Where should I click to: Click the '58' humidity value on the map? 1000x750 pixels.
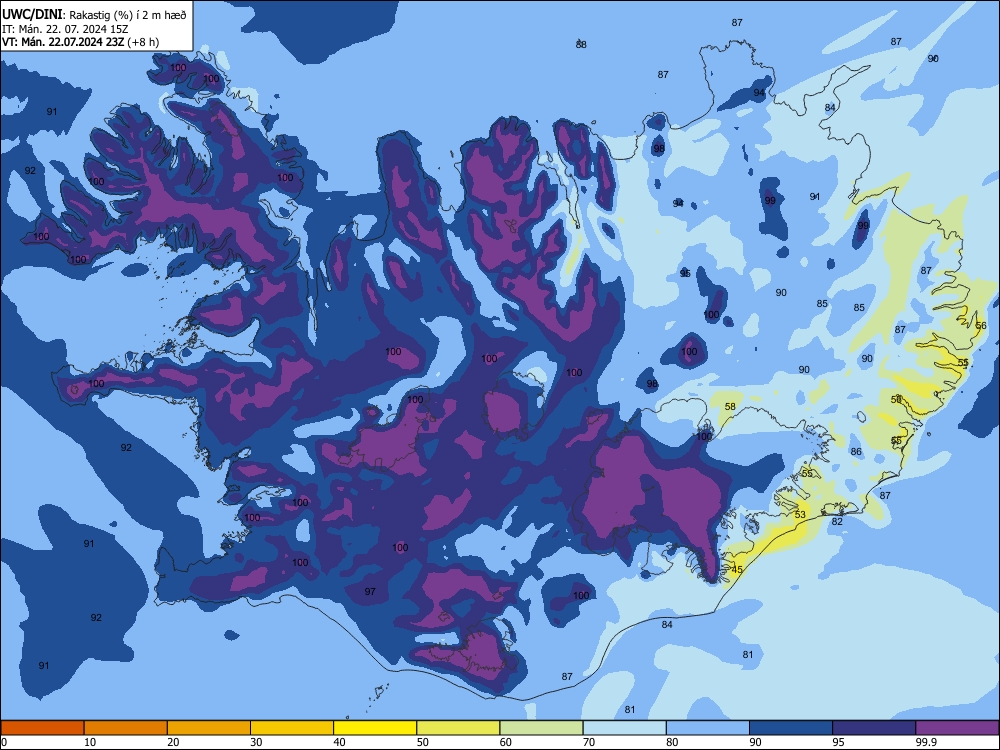coord(730,406)
